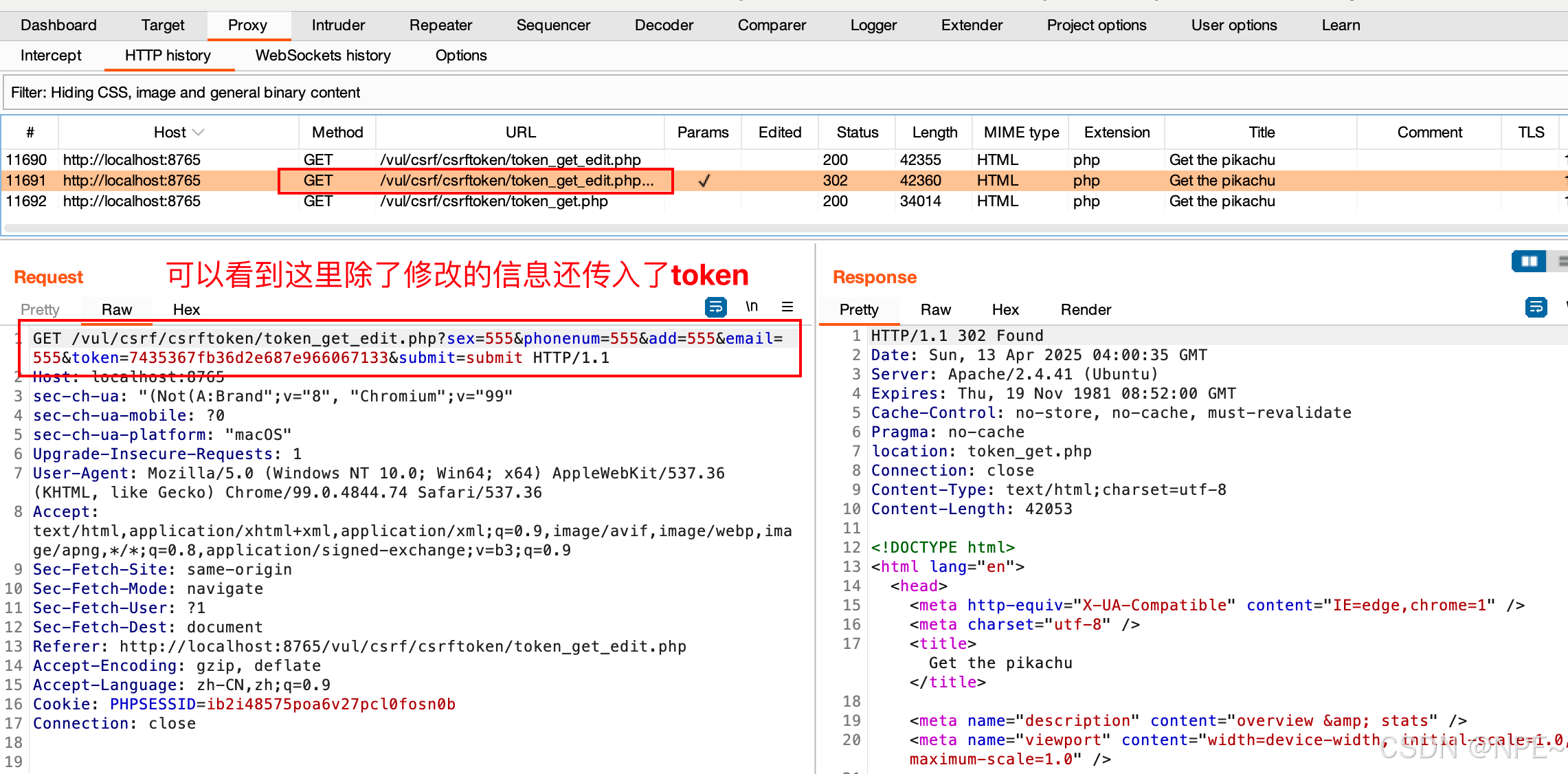The height and width of the screenshot is (774, 1568).
Task: Select Pretty view in Request panel
Action: coord(40,309)
